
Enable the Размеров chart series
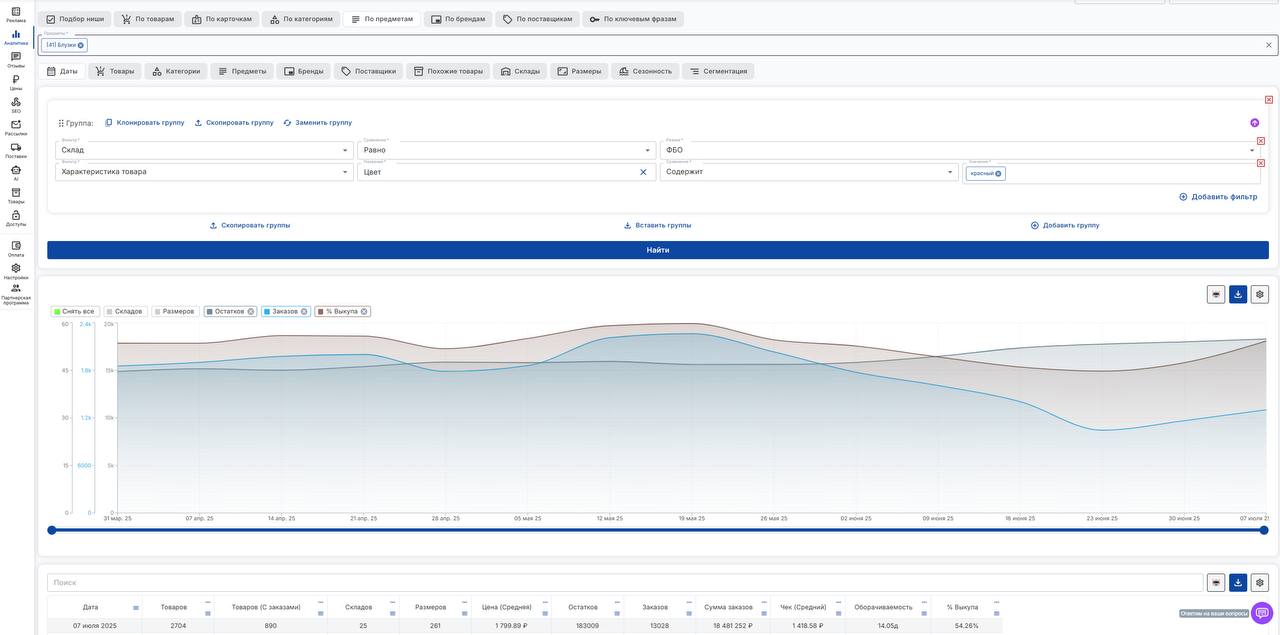tap(174, 311)
